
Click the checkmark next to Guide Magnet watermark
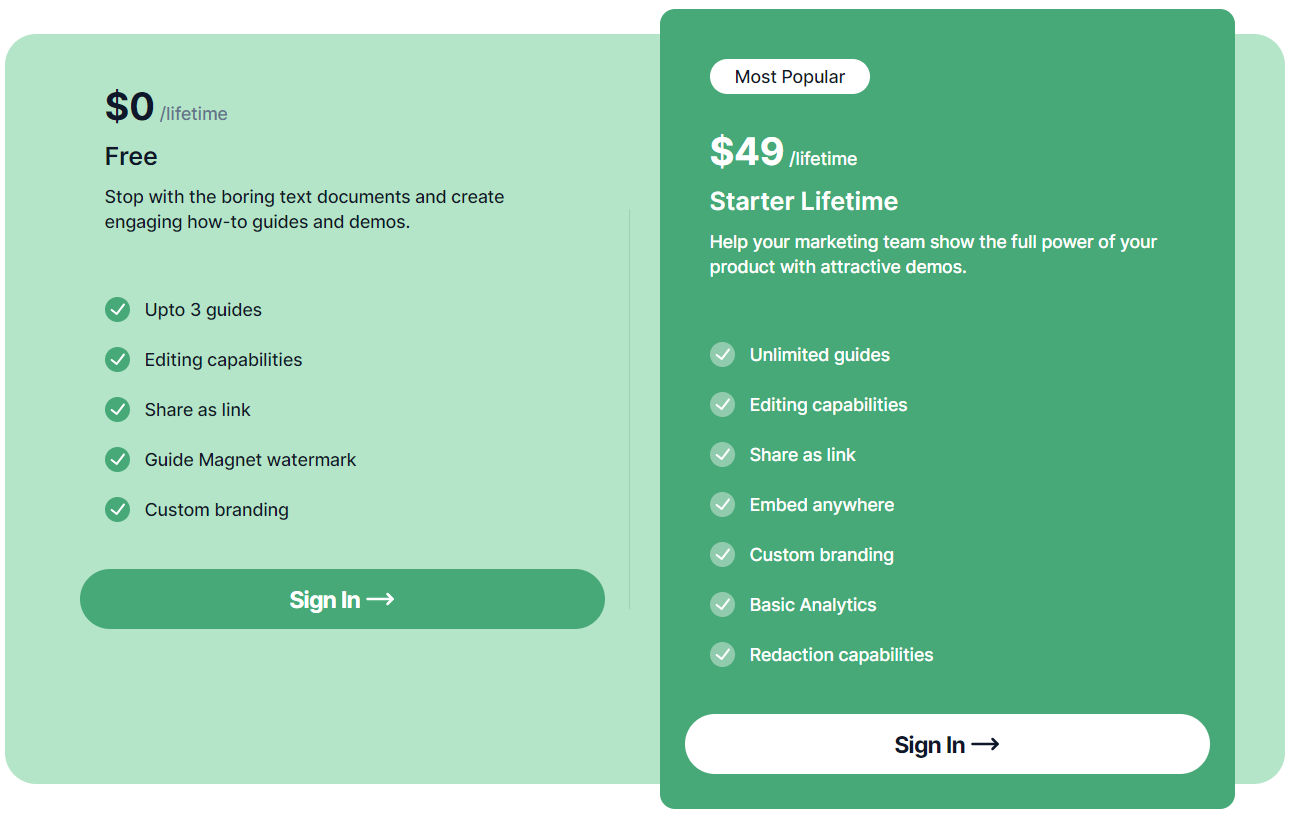coord(117,460)
